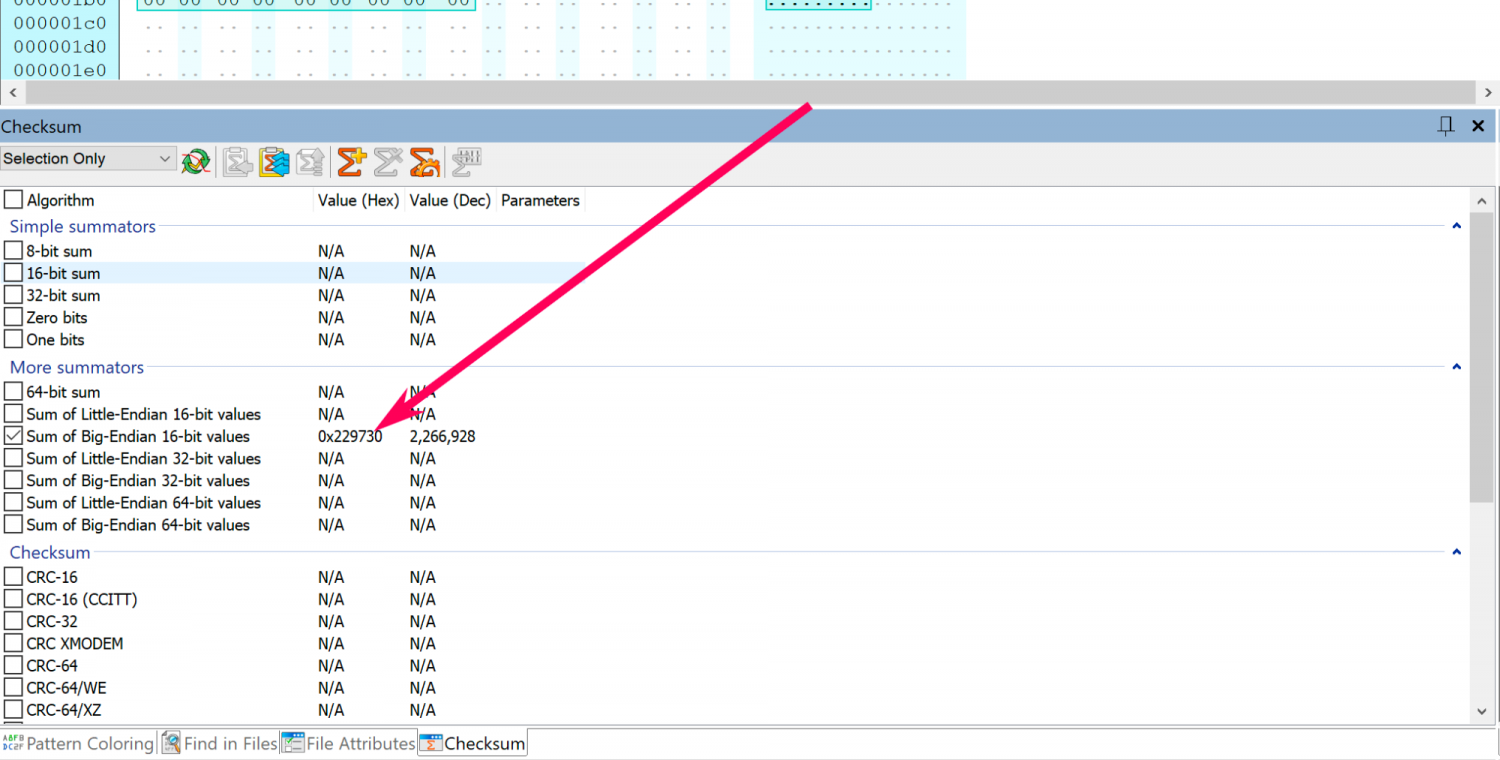1500x760 pixels.
Task: Click the greyed Export checksum icon
Action: (x=311, y=160)
